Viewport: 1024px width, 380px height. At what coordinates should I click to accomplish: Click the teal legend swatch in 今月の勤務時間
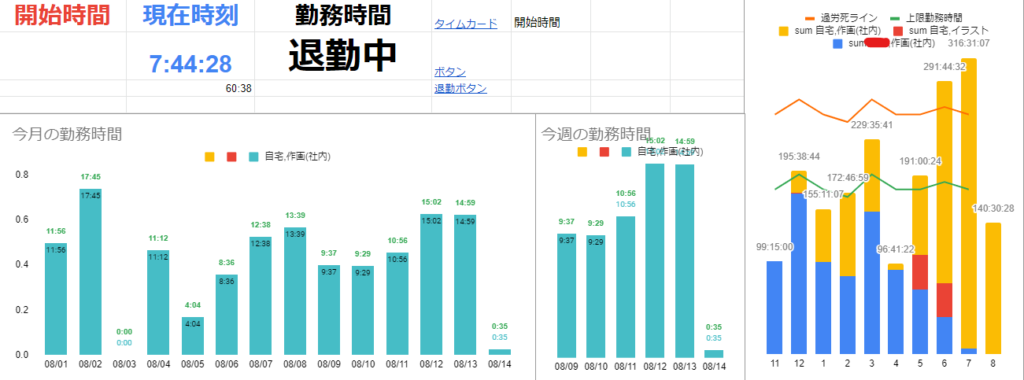point(253,157)
